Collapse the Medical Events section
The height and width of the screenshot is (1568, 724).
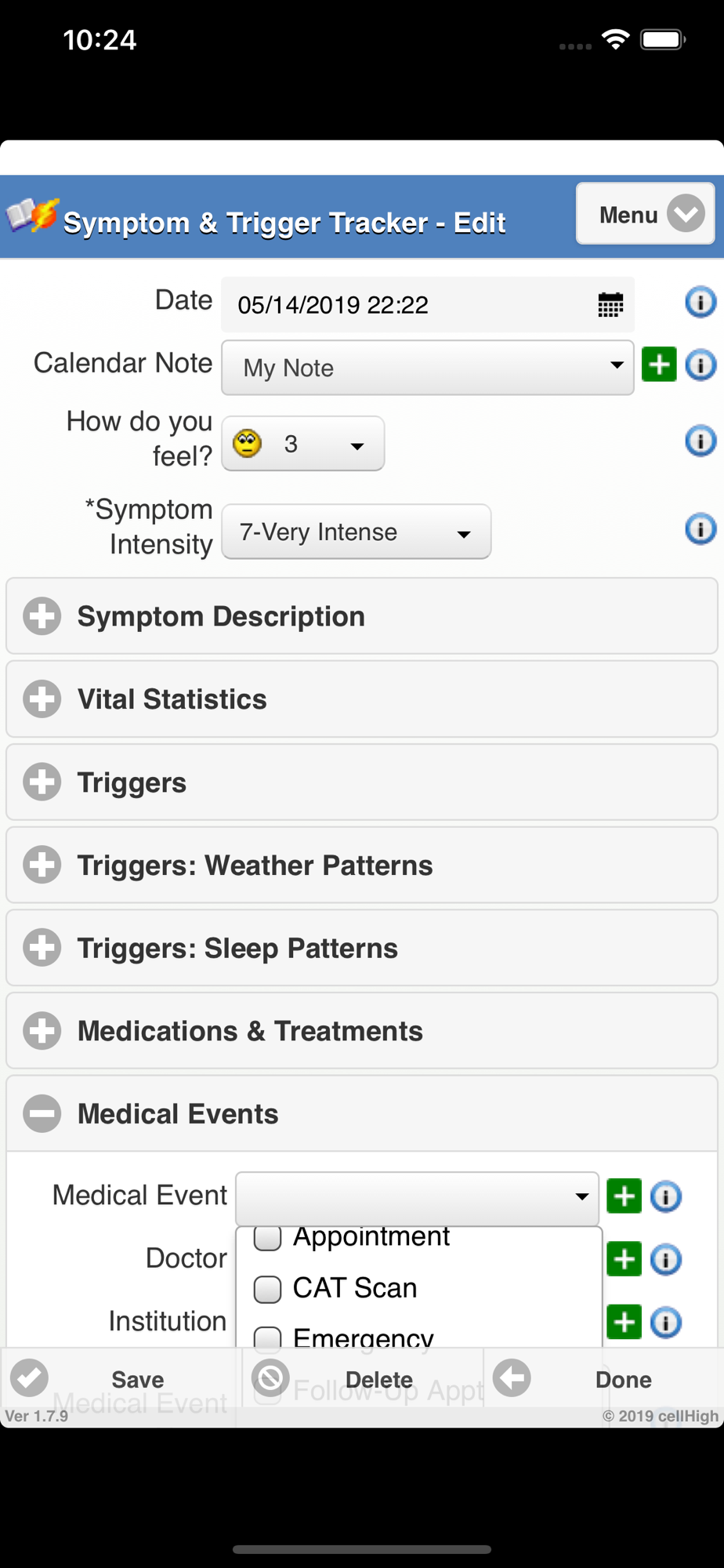[362, 1114]
